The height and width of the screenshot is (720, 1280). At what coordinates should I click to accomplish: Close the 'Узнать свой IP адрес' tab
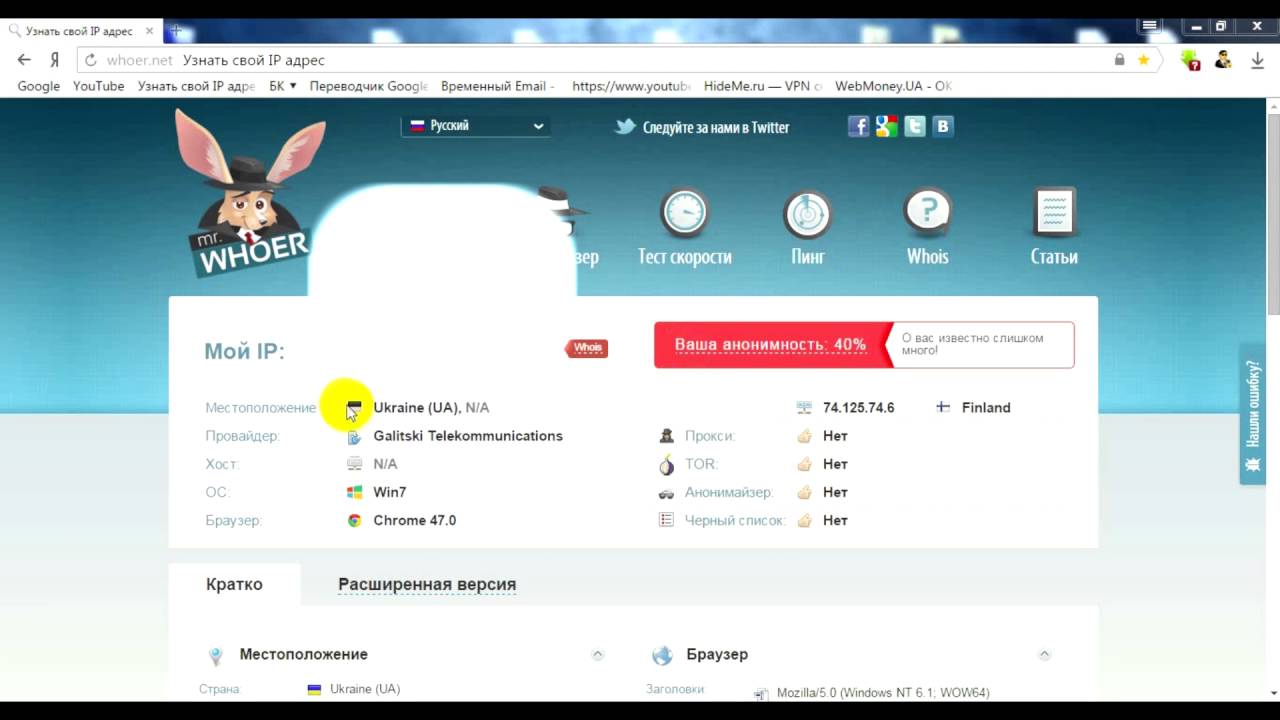[x=149, y=31]
